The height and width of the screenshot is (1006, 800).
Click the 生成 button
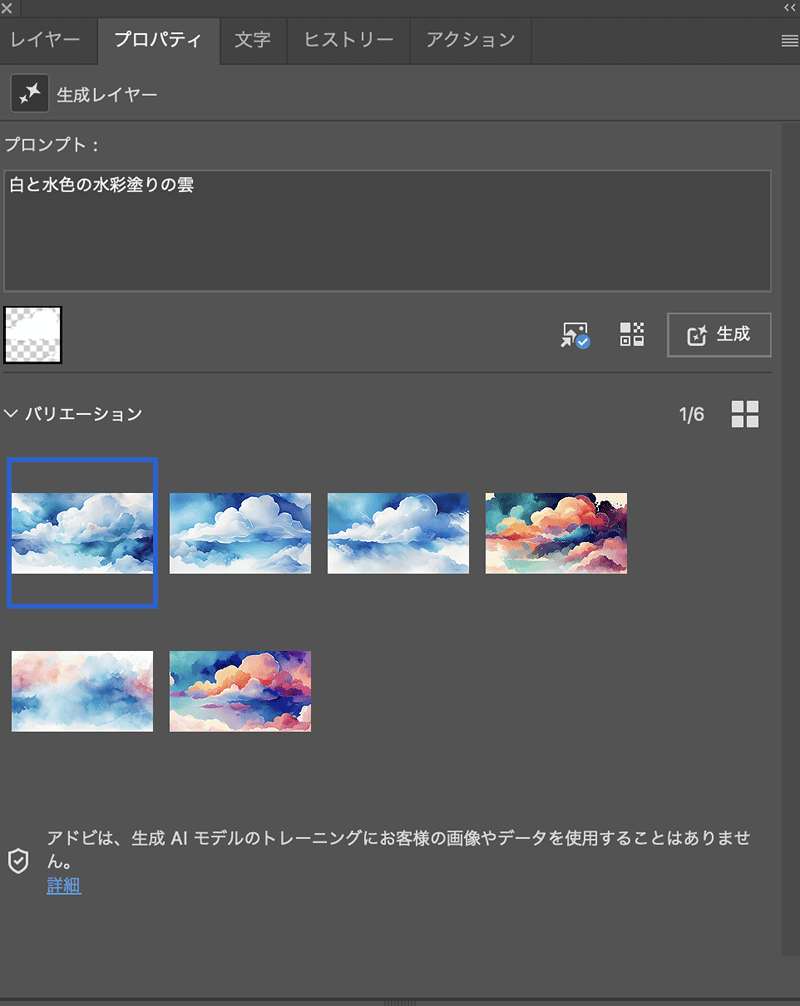[719, 335]
